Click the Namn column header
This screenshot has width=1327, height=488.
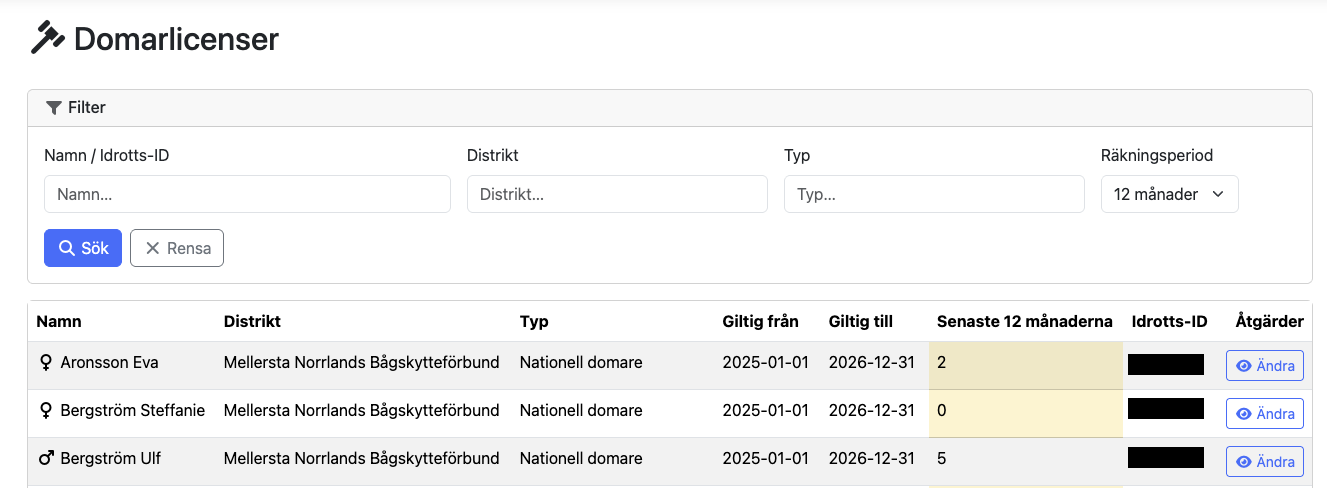(x=59, y=322)
